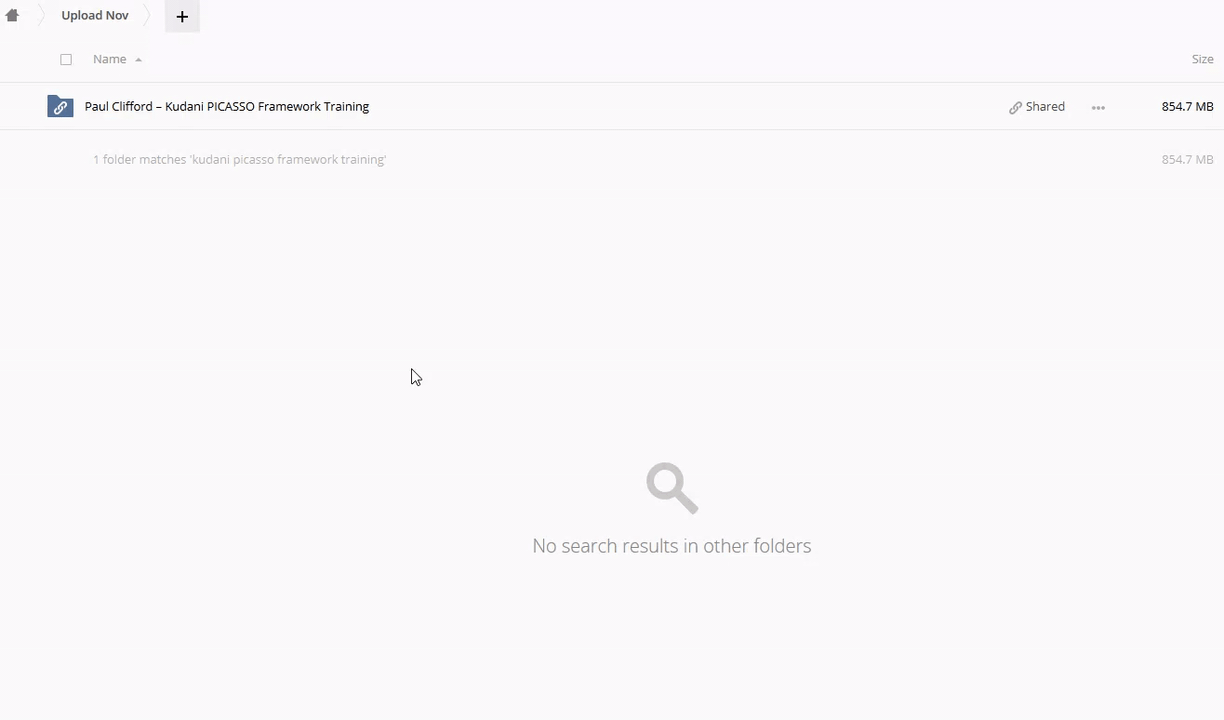
Task: Open the Upload Nov breadcrumb
Action: coord(95,16)
